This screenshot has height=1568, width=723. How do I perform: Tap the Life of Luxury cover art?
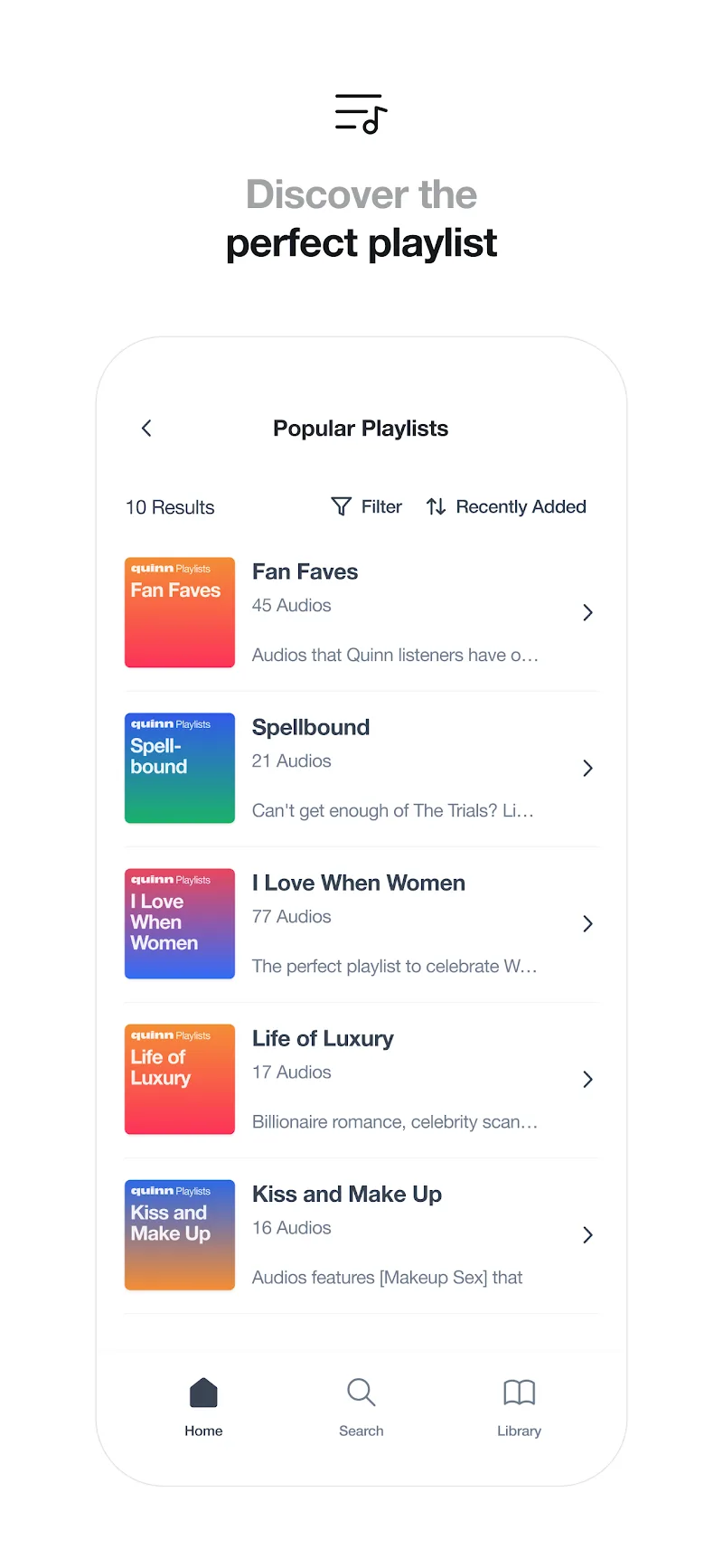coord(180,1079)
